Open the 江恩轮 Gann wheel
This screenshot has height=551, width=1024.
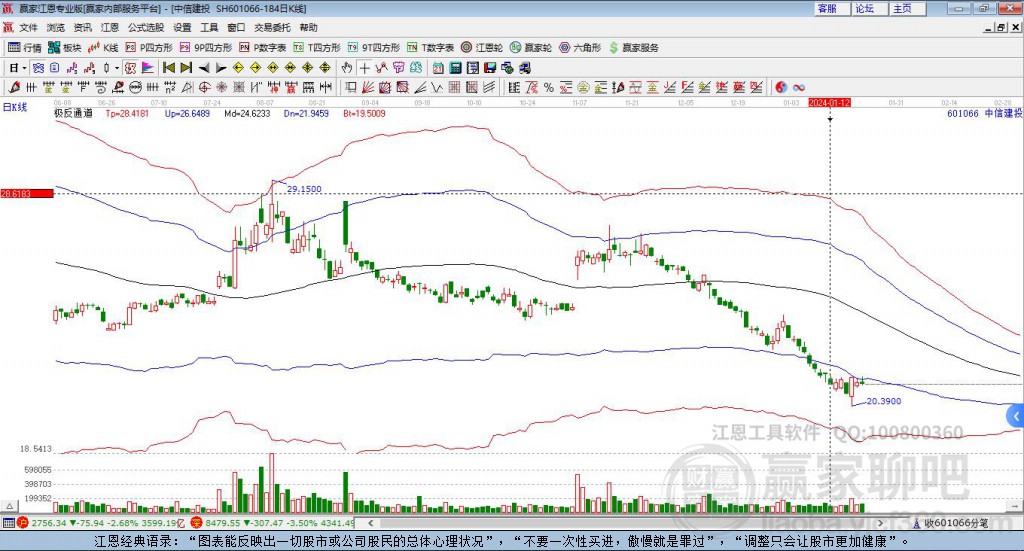pyautogui.click(x=482, y=48)
